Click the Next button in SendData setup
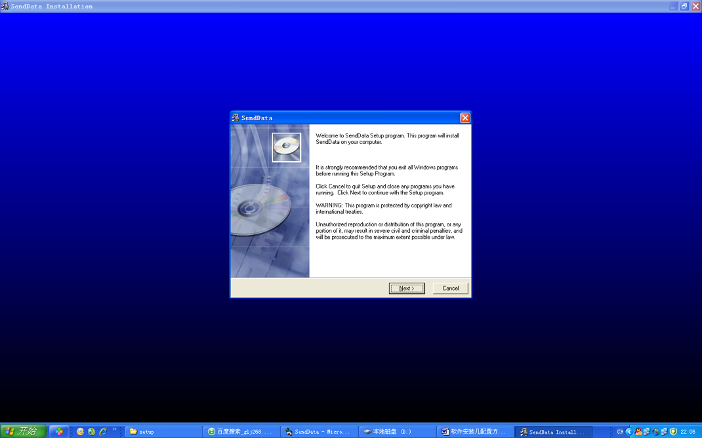Image resolution: width=702 pixels, height=438 pixels. [x=407, y=288]
